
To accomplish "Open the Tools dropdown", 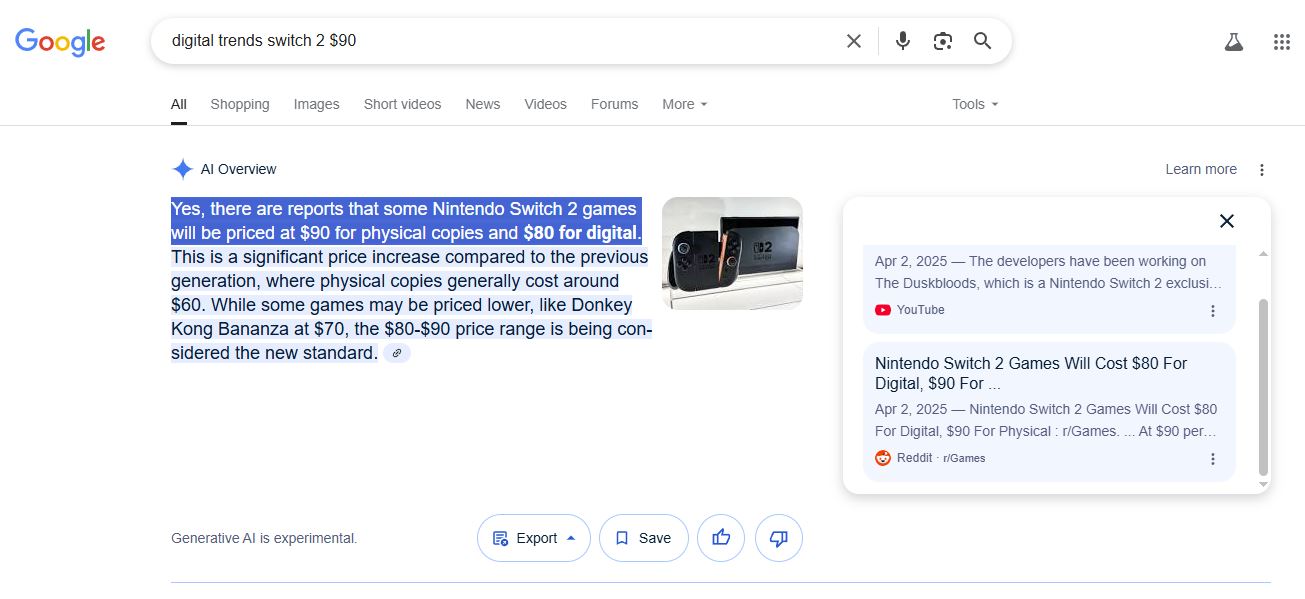I will [975, 104].
